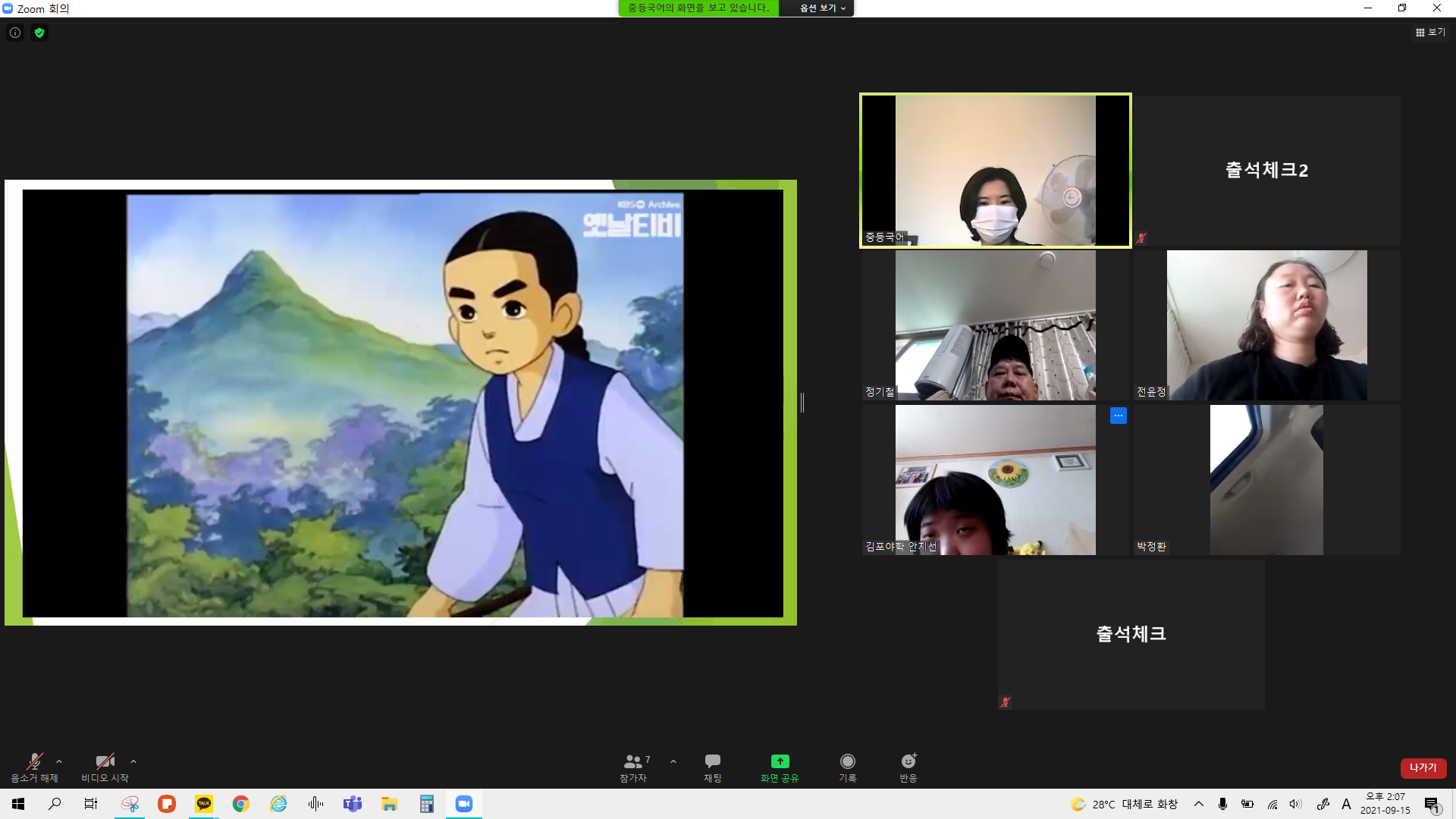This screenshot has height=819, width=1456.
Task: Expand video options arrow next to 비디오 시작
Action: 133,761
